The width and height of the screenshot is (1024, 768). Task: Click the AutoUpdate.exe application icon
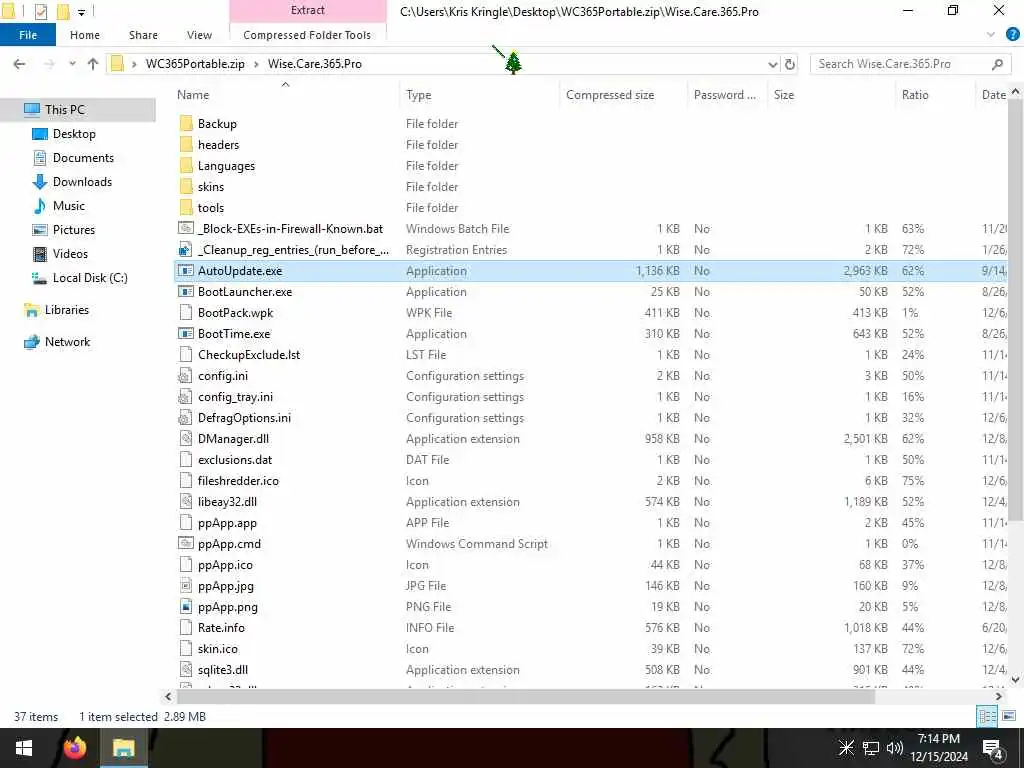pyautogui.click(x=186, y=270)
